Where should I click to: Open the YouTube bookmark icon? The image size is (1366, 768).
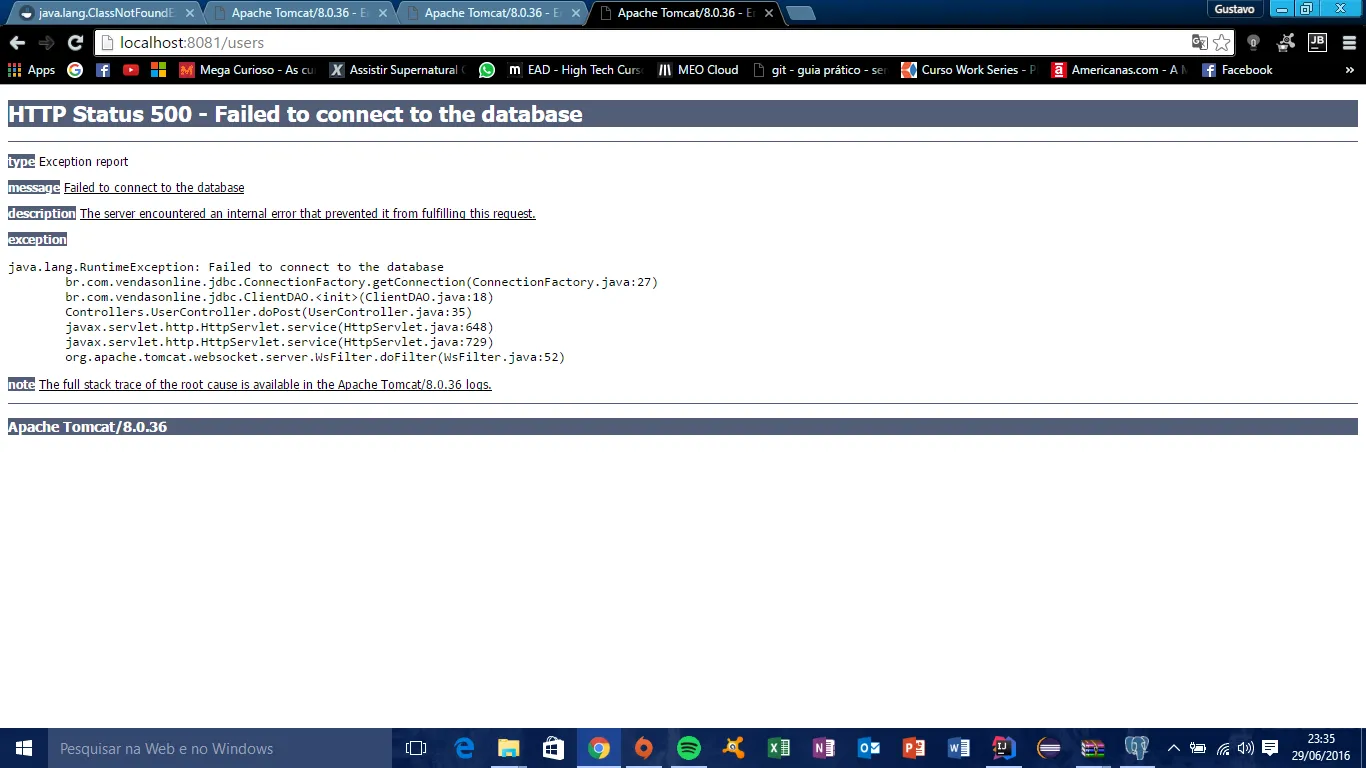tap(131, 70)
